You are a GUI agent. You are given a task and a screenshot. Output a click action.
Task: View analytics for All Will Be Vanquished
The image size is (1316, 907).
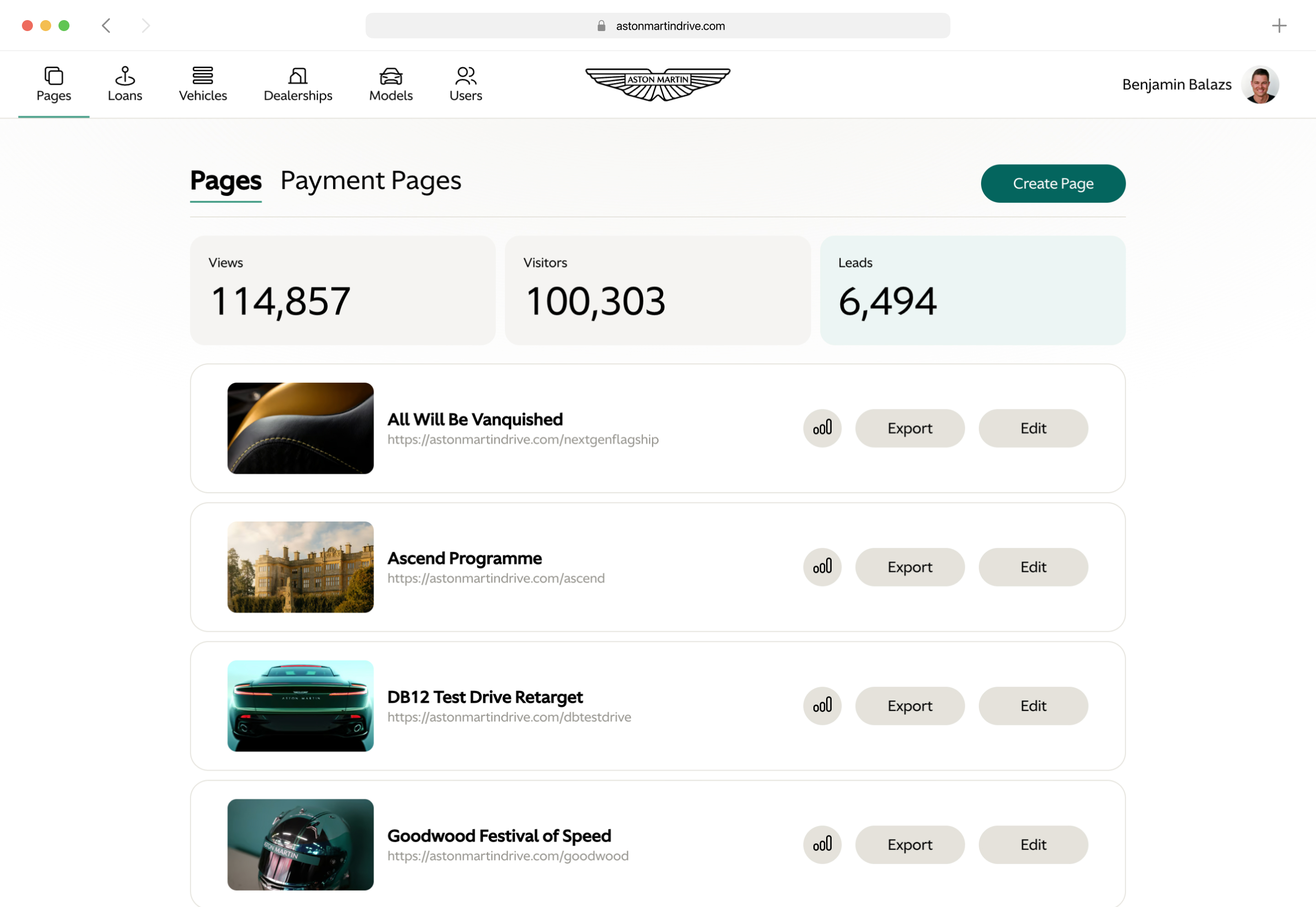click(x=822, y=428)
